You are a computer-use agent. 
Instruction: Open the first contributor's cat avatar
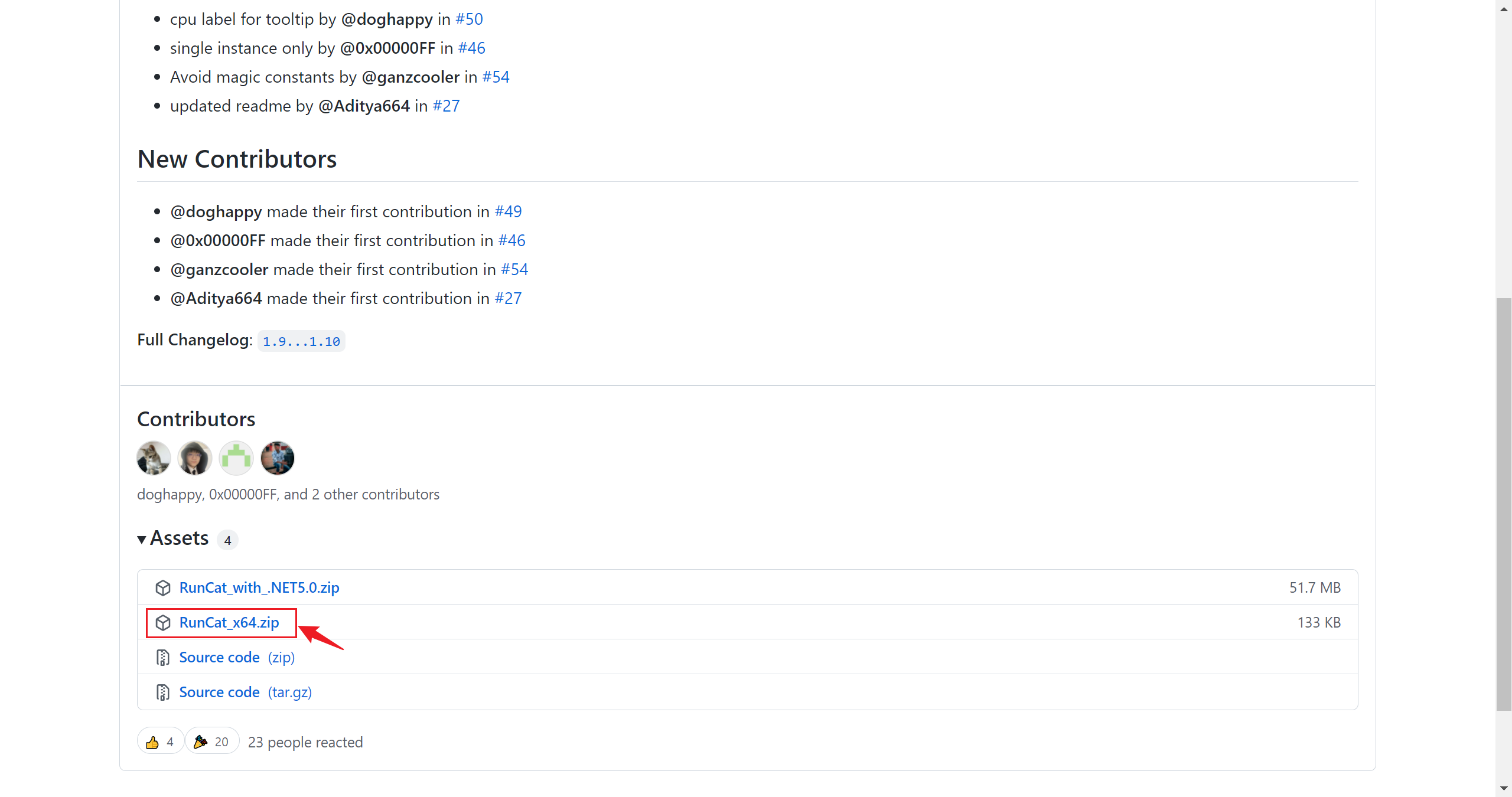click(154, 458)
